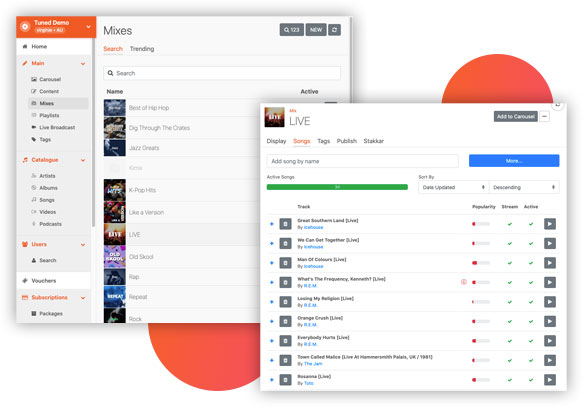The height and width of the screenshot is (407, 583).
Task: Toggle Active check for Man Of Colours
Action: coord(531,263)
